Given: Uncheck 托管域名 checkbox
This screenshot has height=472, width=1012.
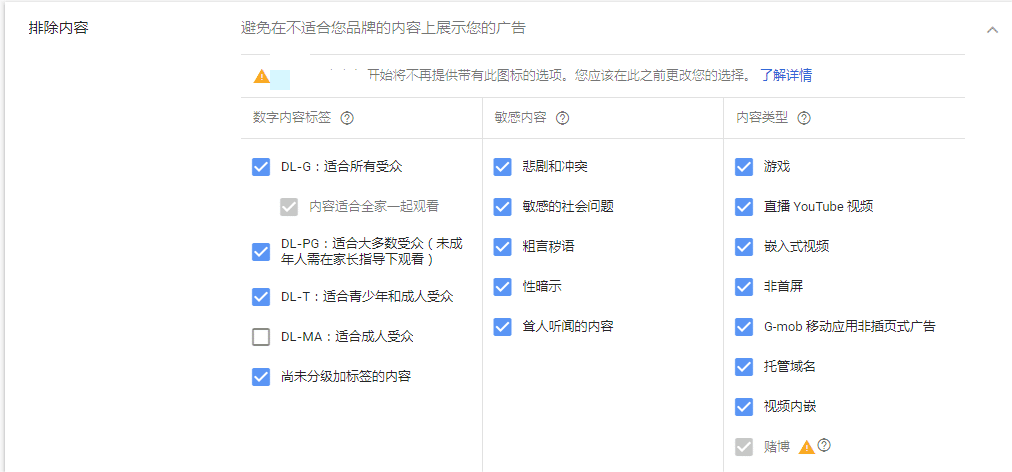Looking at the screenshot, I should click(744, 367).
